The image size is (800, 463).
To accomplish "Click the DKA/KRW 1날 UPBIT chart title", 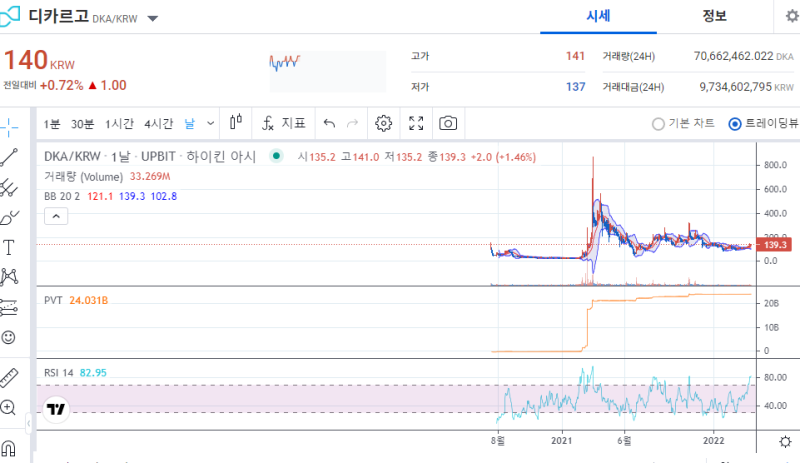I will [149, 156].
